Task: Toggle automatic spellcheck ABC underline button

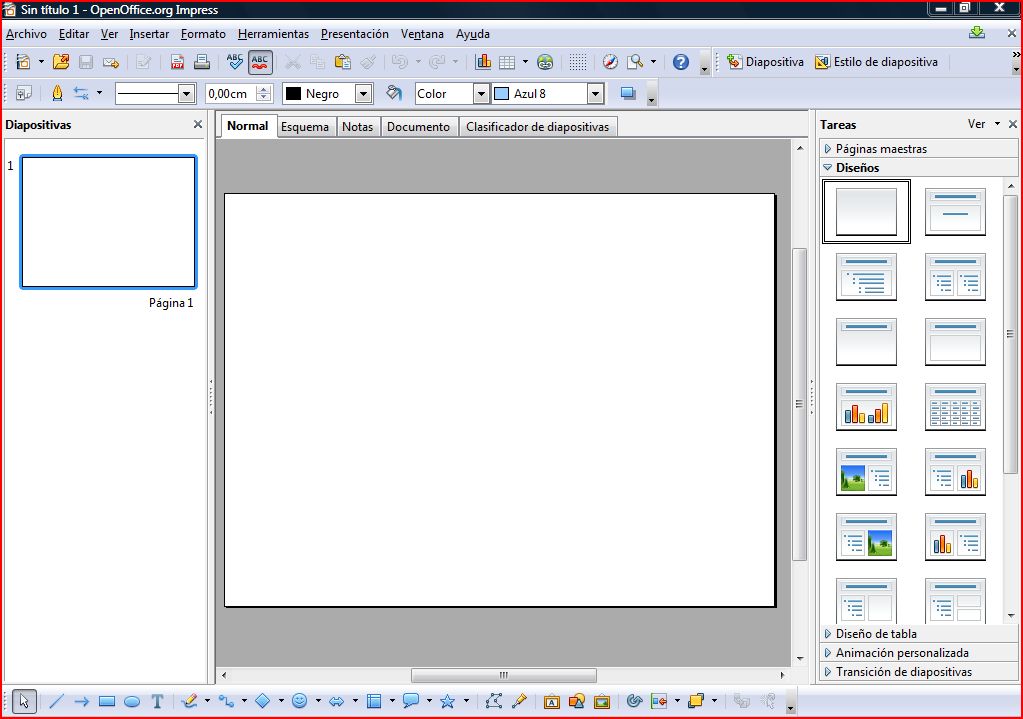Action: coord(260,62)
